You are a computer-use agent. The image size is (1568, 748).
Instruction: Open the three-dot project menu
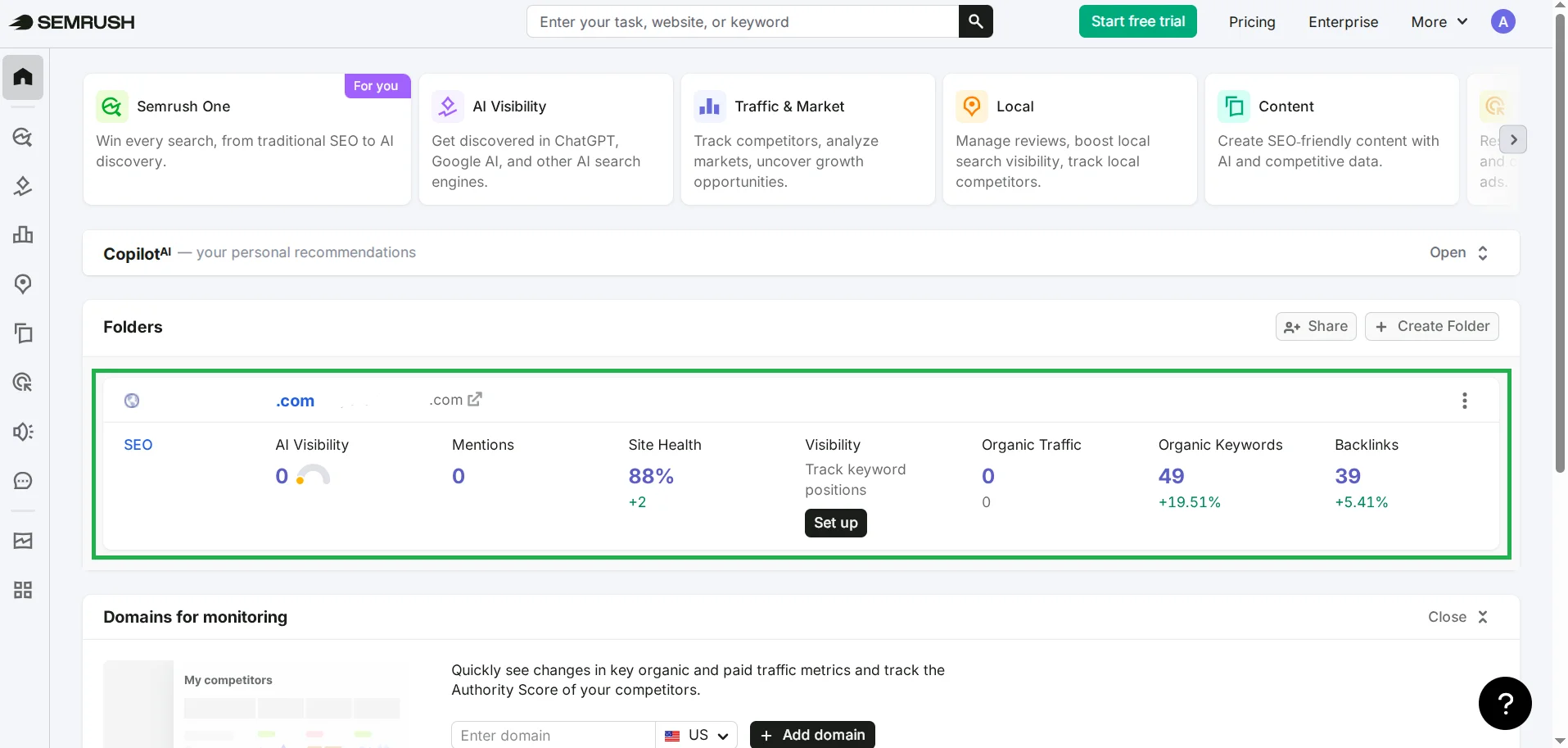coord(1465,401)
